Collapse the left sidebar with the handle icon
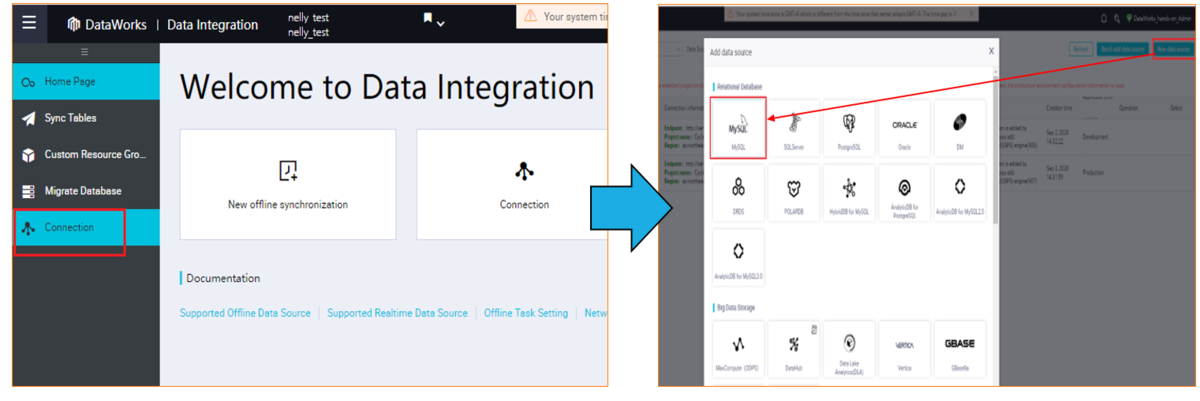This screenshot has height=401, width=1200. (84, 52)
